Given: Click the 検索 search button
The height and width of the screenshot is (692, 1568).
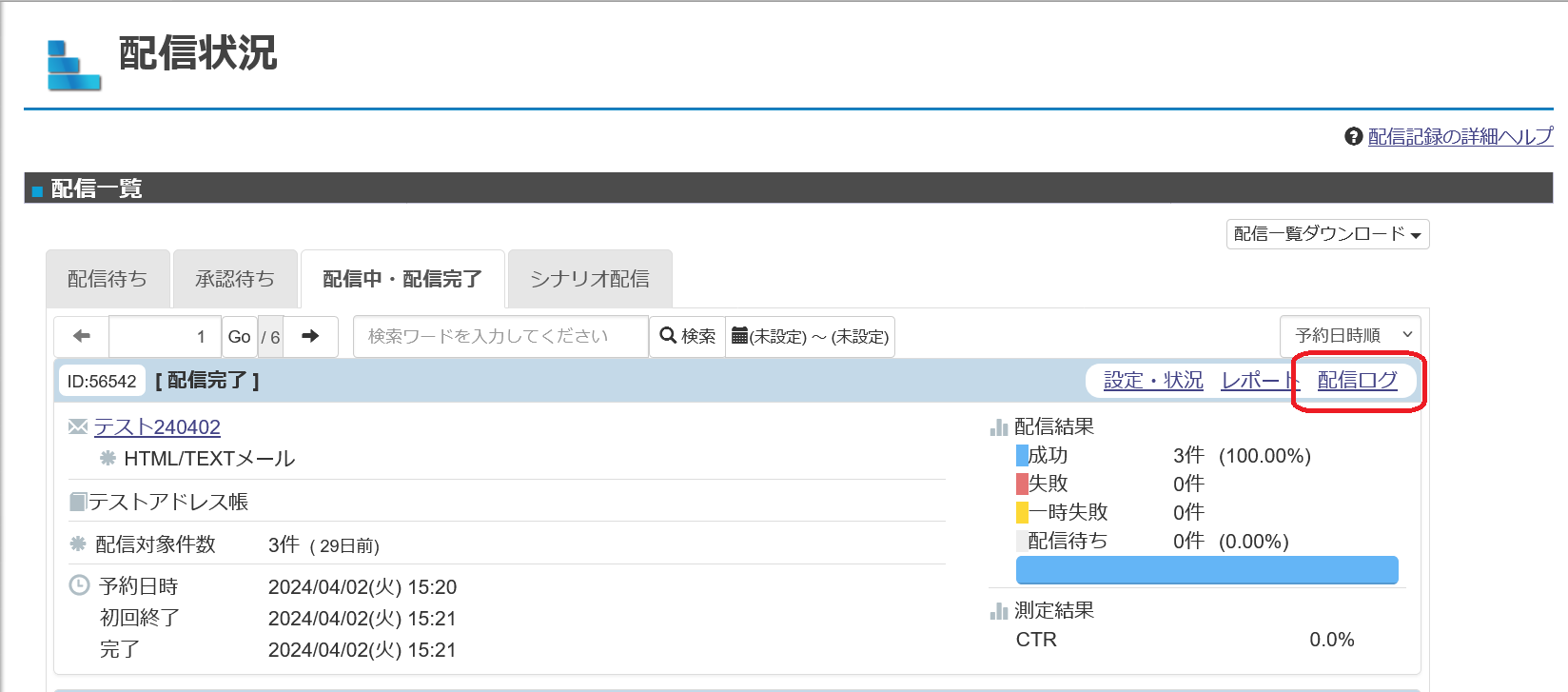Looking at the screenshot, I should 687,336.
